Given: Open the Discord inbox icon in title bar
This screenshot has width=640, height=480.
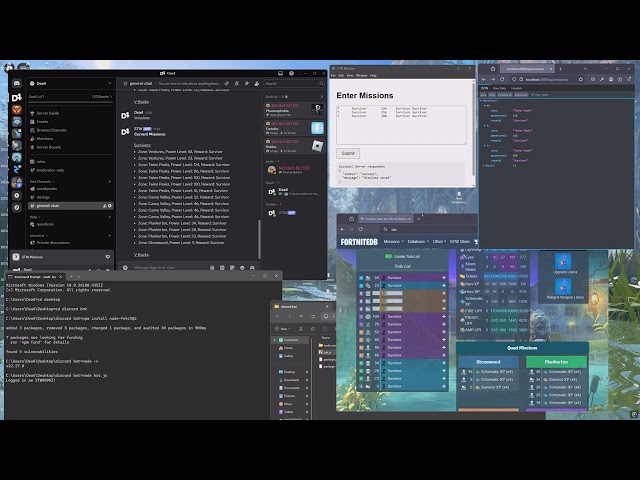Looking at the screenshot, I should [x=280, y=73].
